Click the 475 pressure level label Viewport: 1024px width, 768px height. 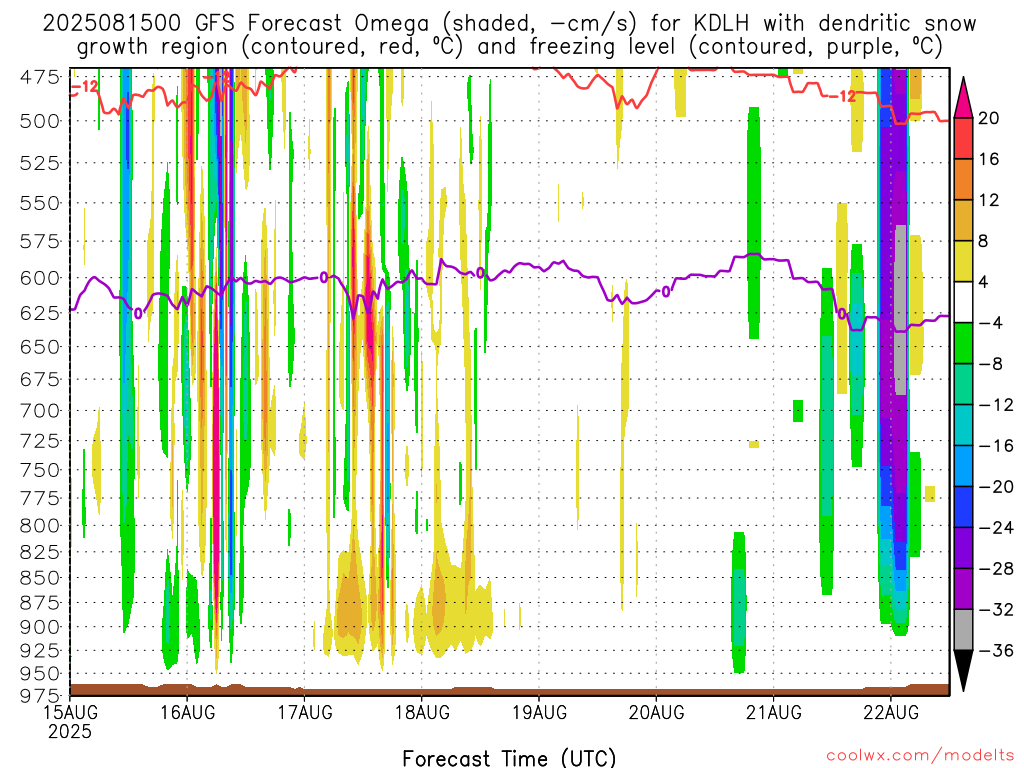point(40,77)
